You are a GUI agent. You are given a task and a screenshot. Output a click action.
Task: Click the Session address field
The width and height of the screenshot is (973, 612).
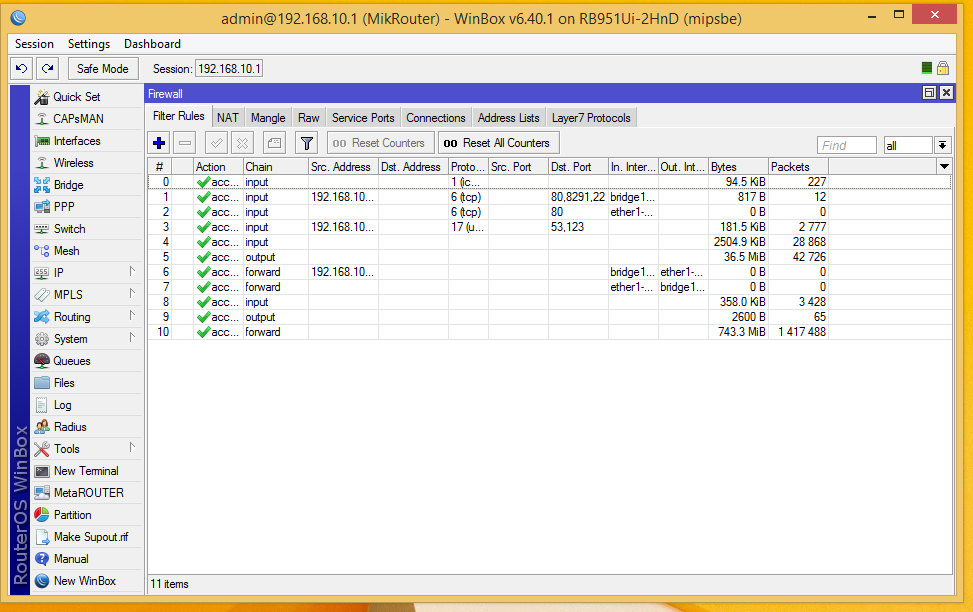[229, 69]
